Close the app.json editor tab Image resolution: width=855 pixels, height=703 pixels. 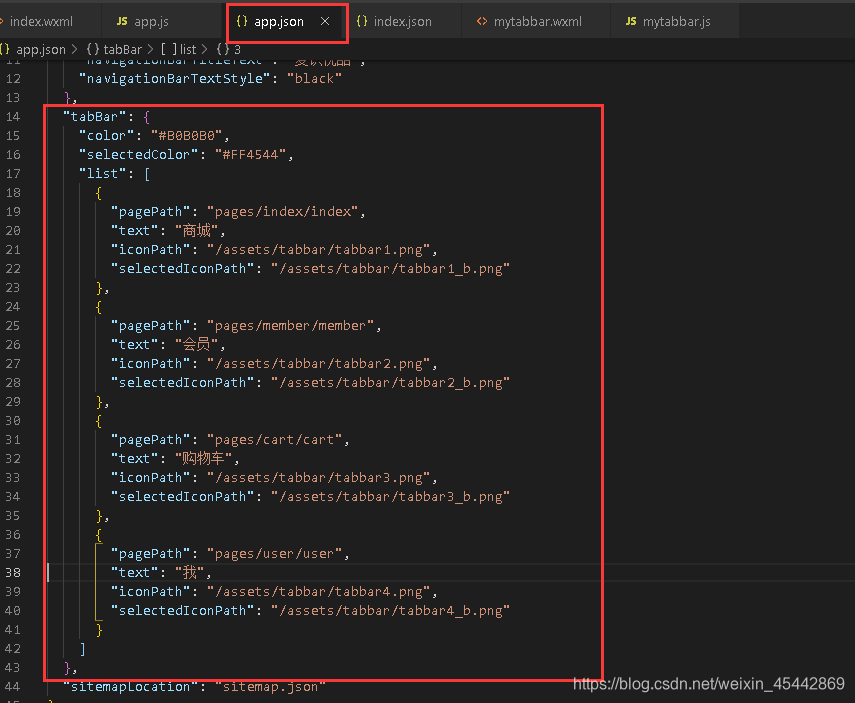323,20
